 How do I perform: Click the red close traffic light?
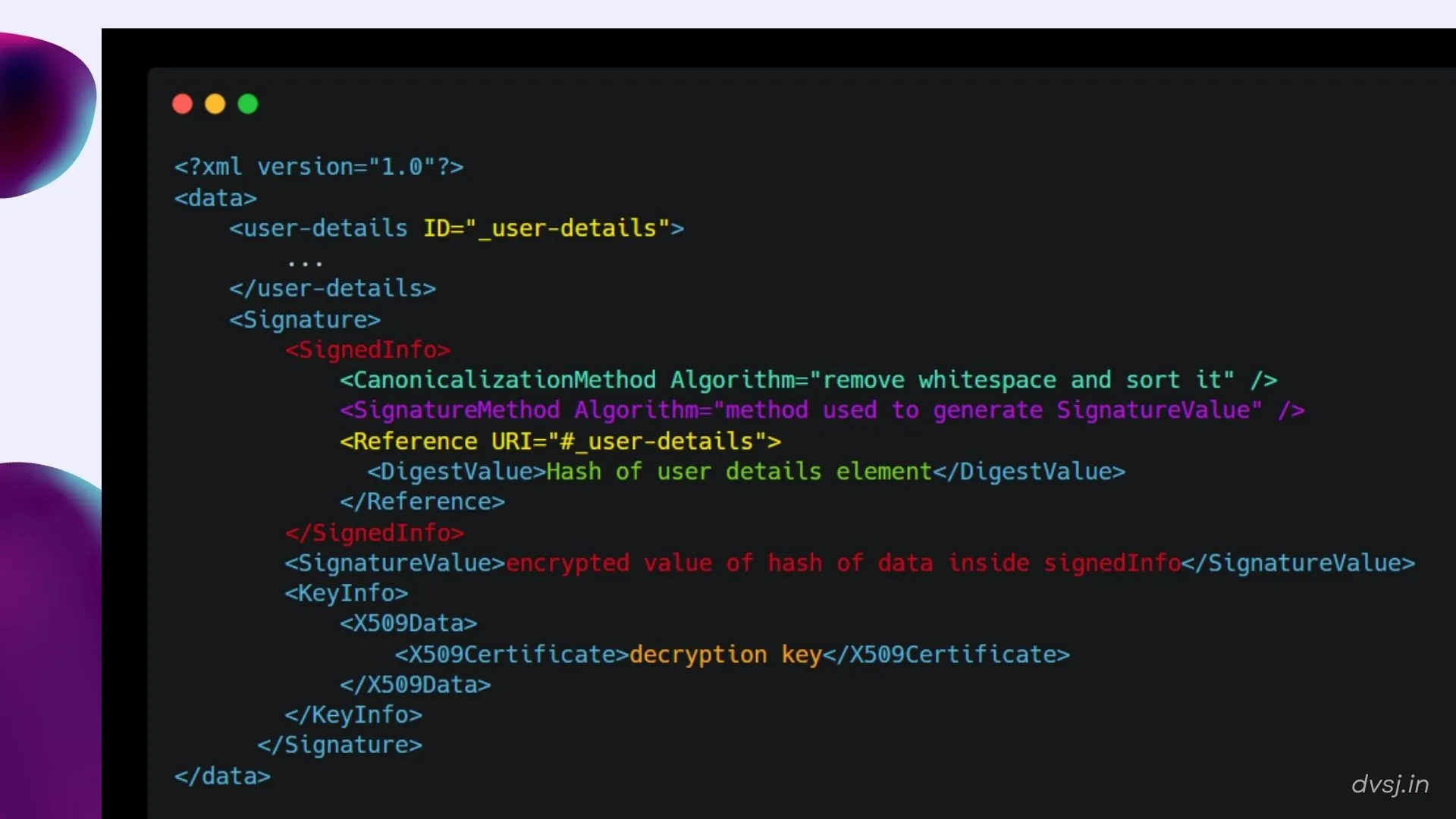tap(182, 104)
